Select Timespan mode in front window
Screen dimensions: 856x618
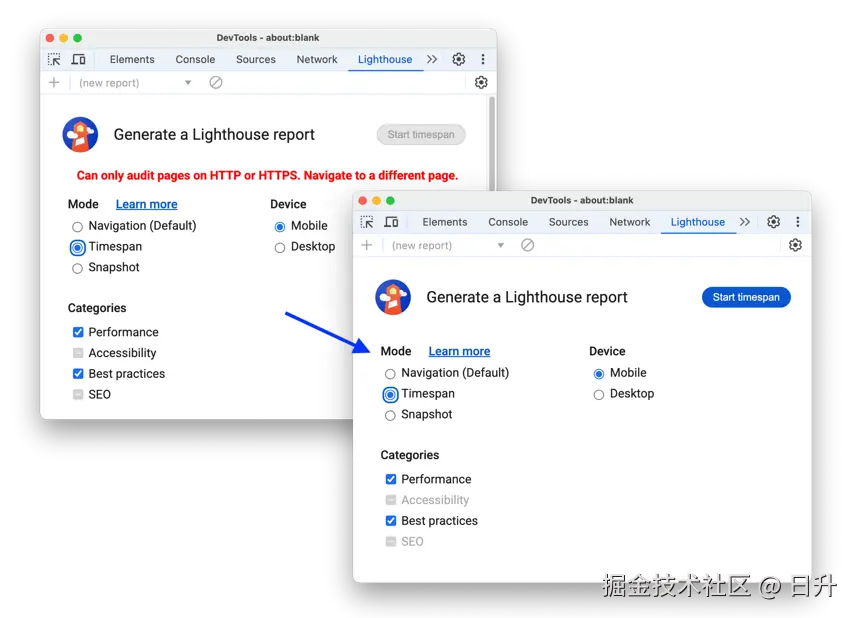point(390,394)
